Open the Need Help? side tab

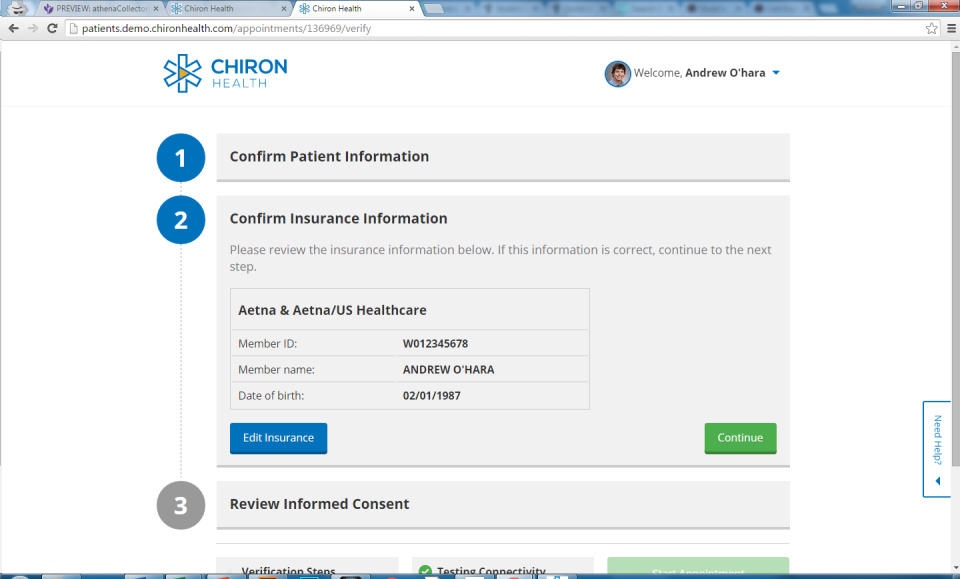[937, 449]
